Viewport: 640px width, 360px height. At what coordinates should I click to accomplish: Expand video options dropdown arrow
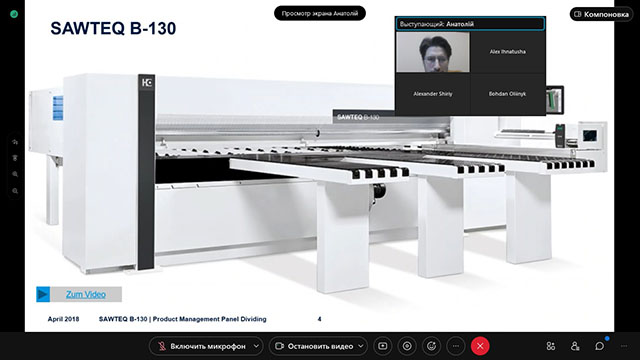pyautogui.click(x=361, y=346)
